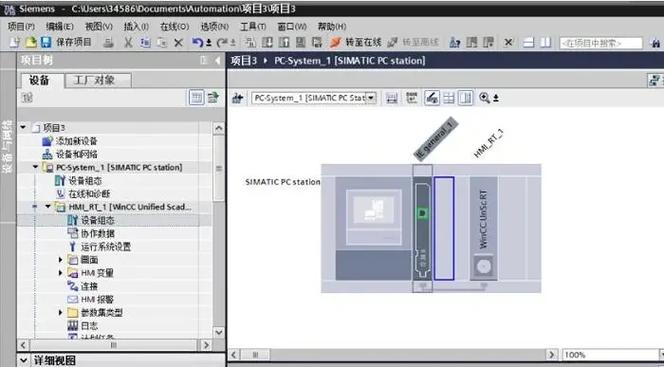The height and width of the screenshot is (367, 664).
Task: Click the Save project icon
Action: pyautogui.click(x=46, y=42)
